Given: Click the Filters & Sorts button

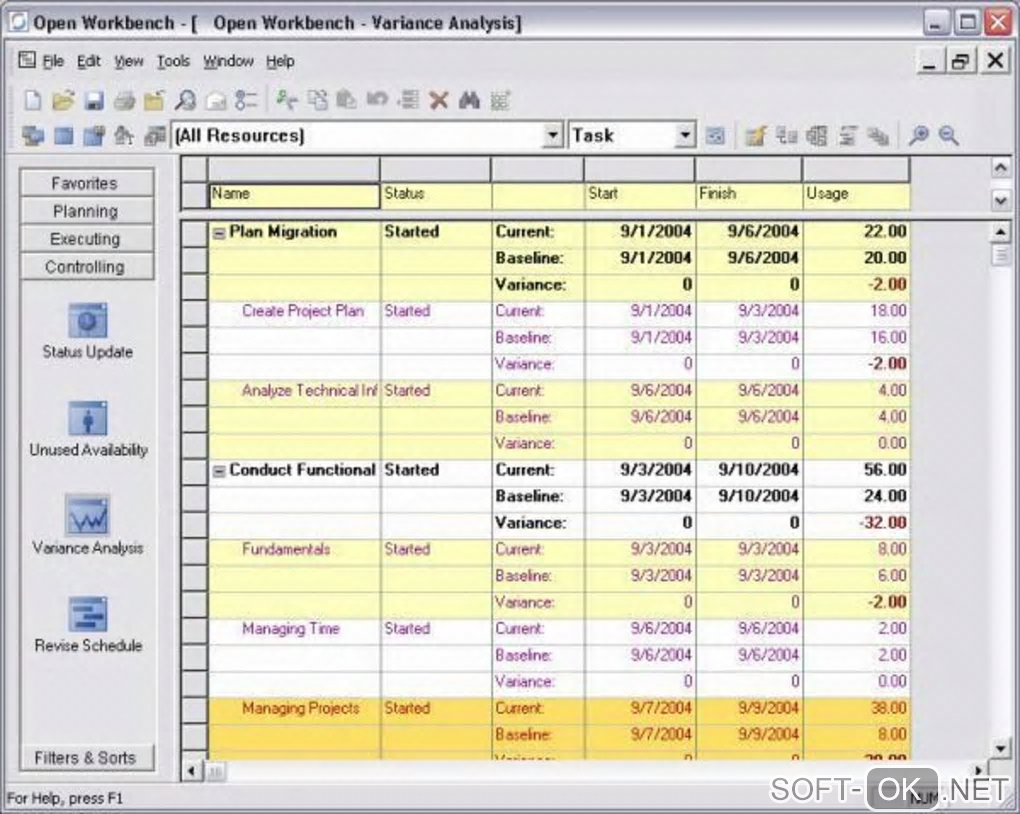Looking at the screenshot, I should (x=87, y=758).
